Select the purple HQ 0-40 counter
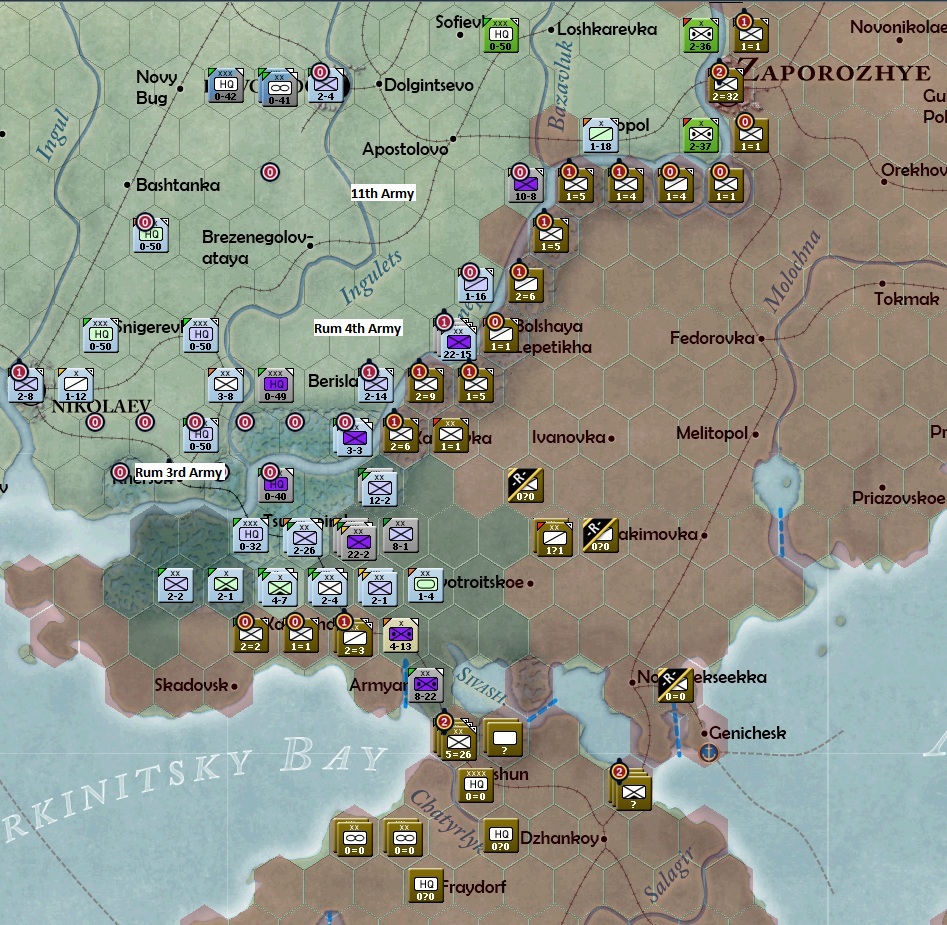This screenshot has height=925, width=947. (x=275, y=485)
